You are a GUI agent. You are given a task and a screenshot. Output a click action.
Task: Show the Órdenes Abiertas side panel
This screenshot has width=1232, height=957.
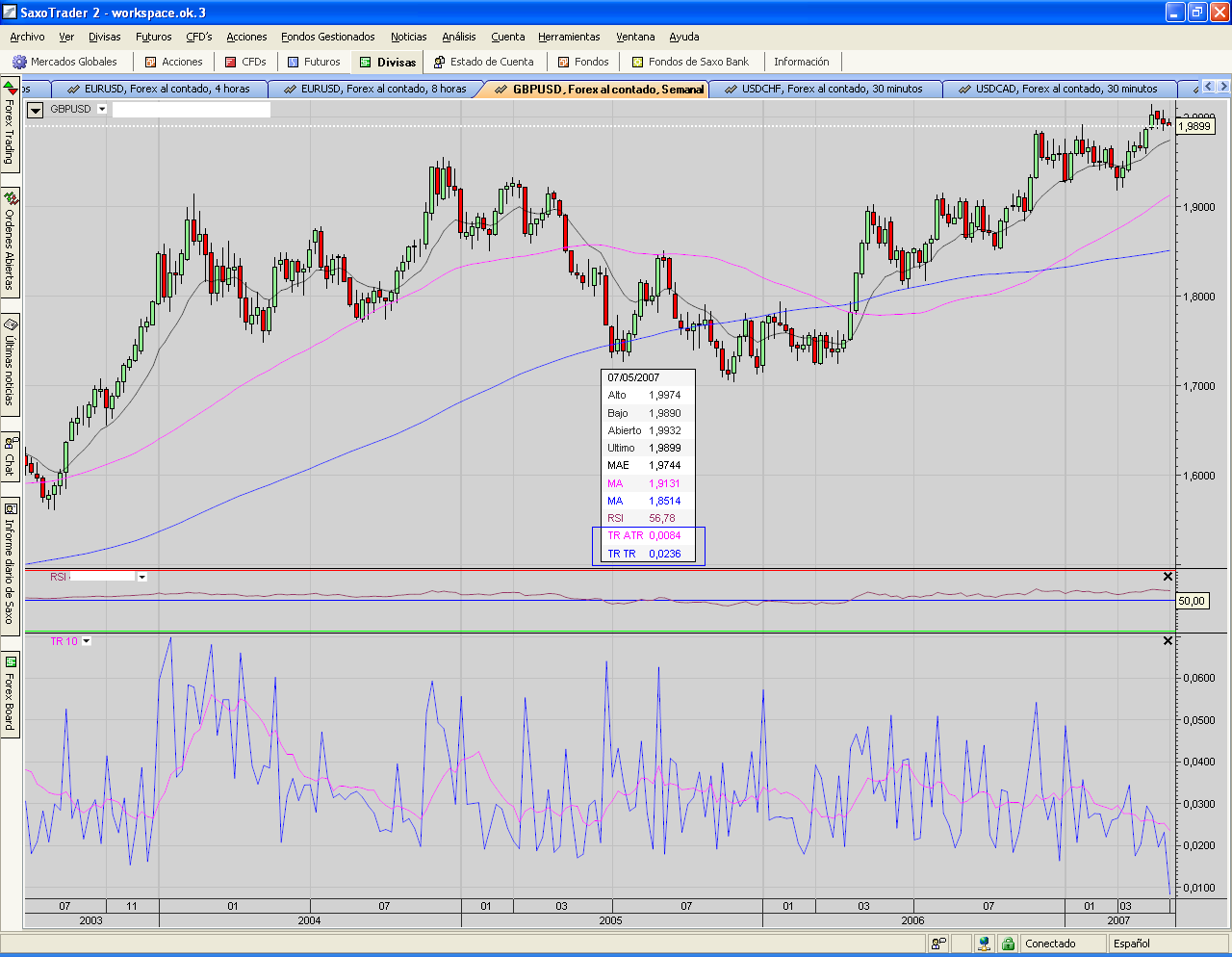(10, 241)
